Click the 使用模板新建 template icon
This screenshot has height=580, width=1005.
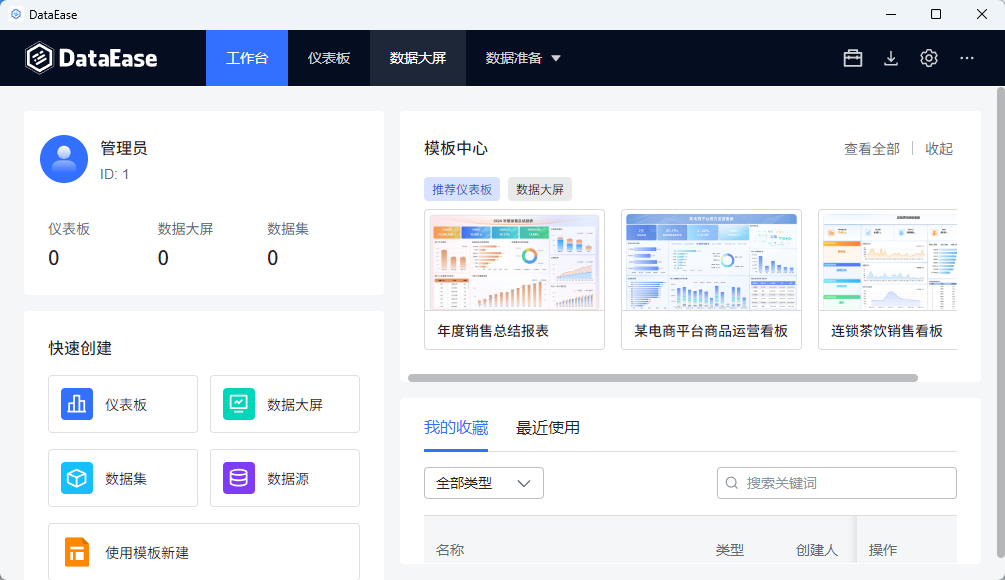76,551
